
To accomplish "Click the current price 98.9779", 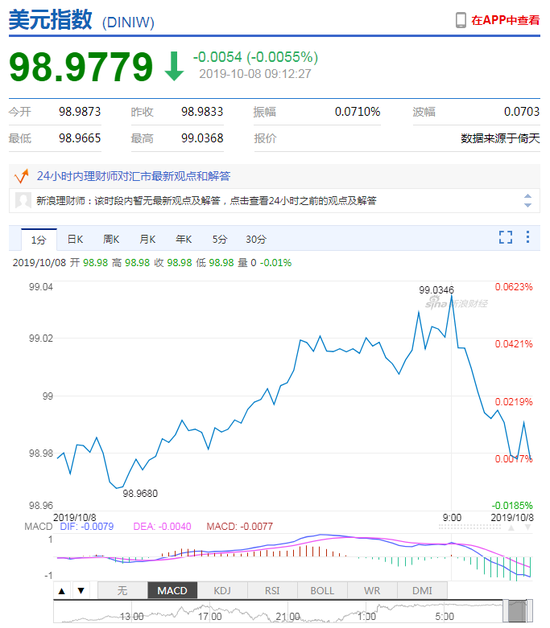I will (81, 67).
